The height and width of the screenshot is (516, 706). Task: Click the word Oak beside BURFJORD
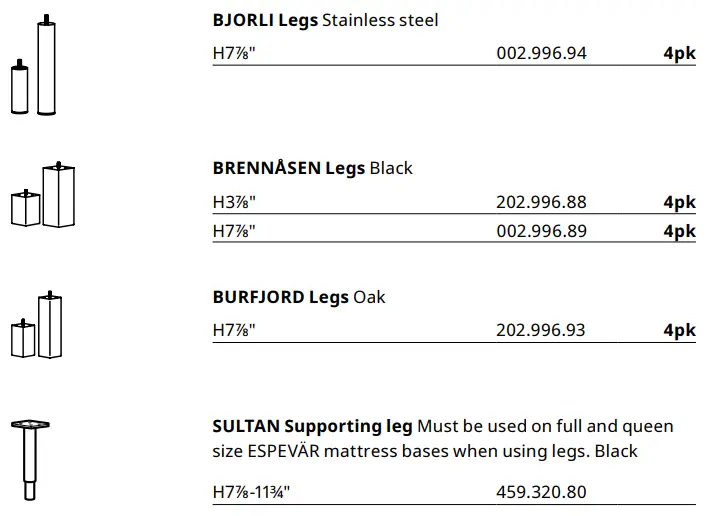pos(369,297)
